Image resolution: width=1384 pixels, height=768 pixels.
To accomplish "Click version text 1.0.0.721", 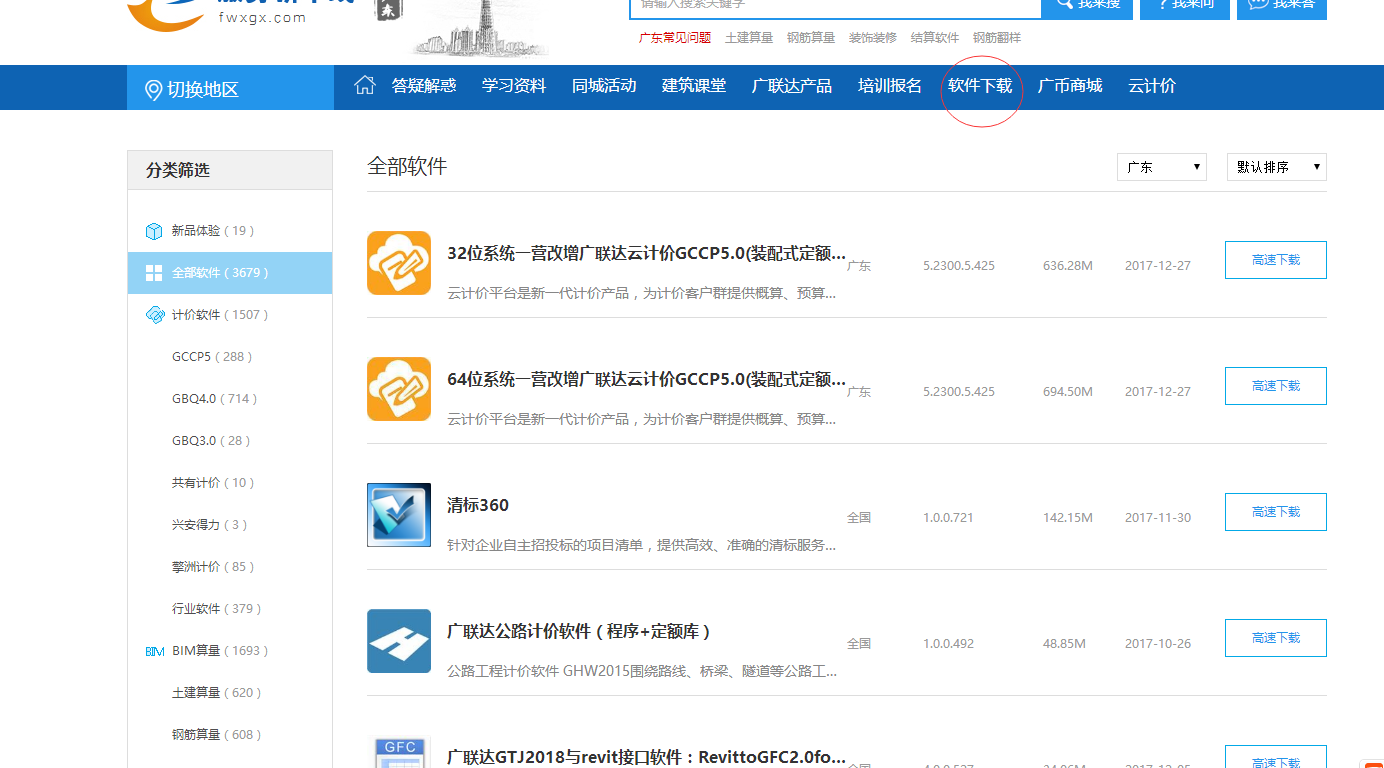I will point(948,518).
